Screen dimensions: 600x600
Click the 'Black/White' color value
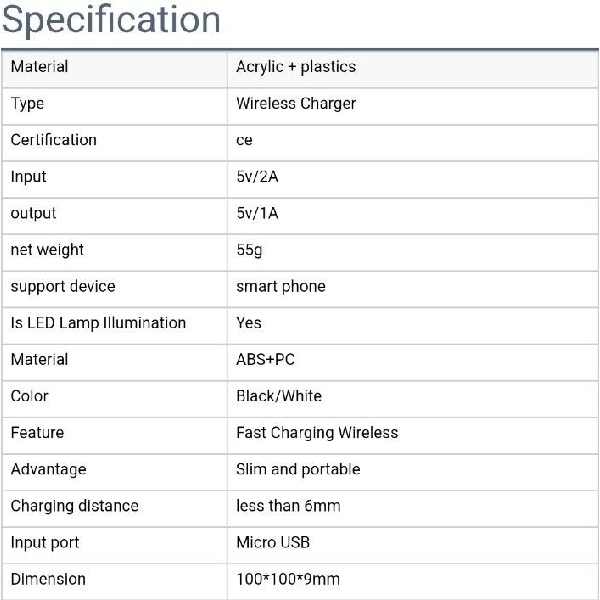click(279, 396)
